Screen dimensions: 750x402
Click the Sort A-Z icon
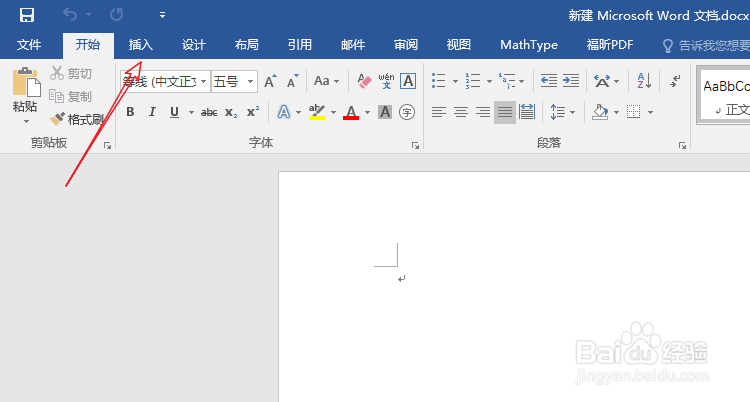pos(644,81)
